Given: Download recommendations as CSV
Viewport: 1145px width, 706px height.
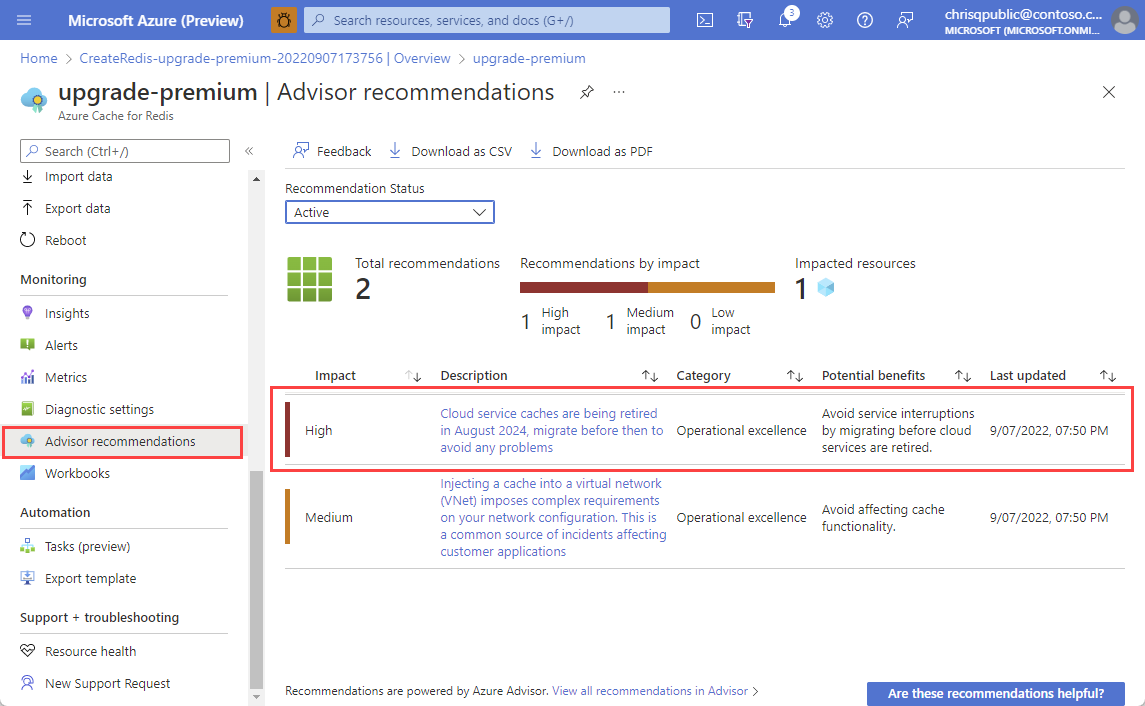Looking at the screenshot, I should tap(451, 151).
